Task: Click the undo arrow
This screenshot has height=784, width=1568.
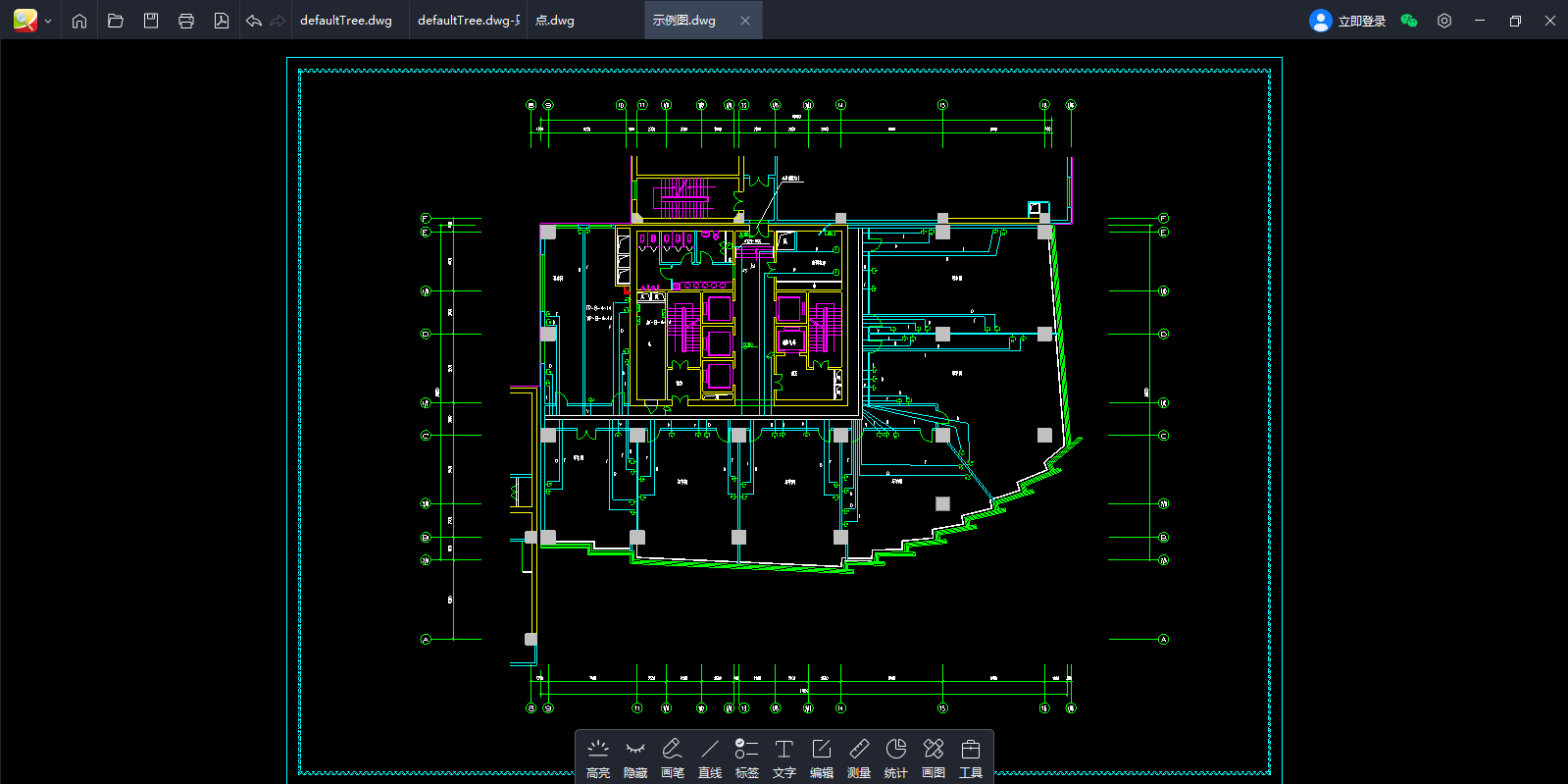Action: tap(254, 21)
